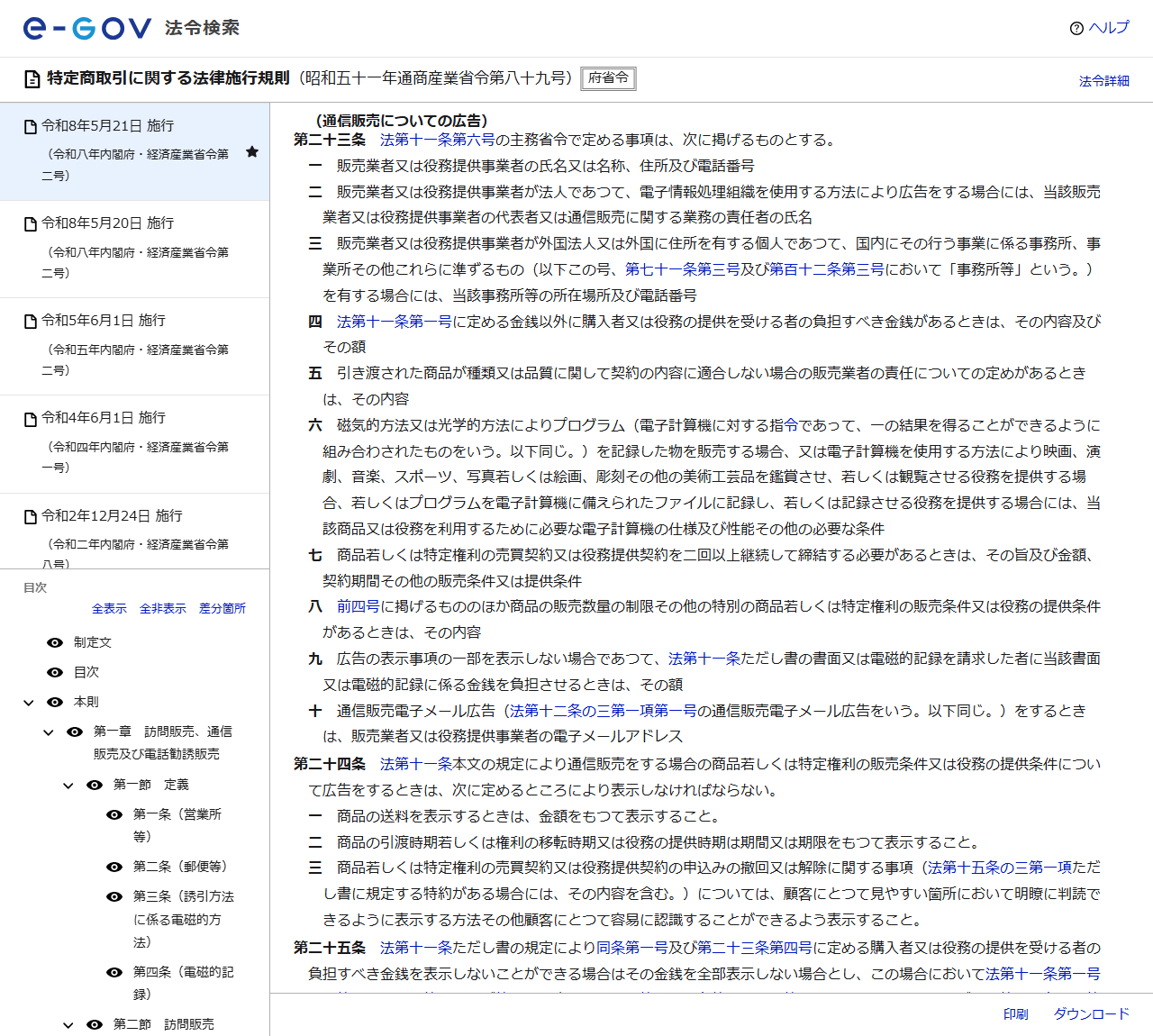Select the 令和2年12月24日 施行 version
The height and width of the screenshot is (1036, 1153).
tap(134, 532)
